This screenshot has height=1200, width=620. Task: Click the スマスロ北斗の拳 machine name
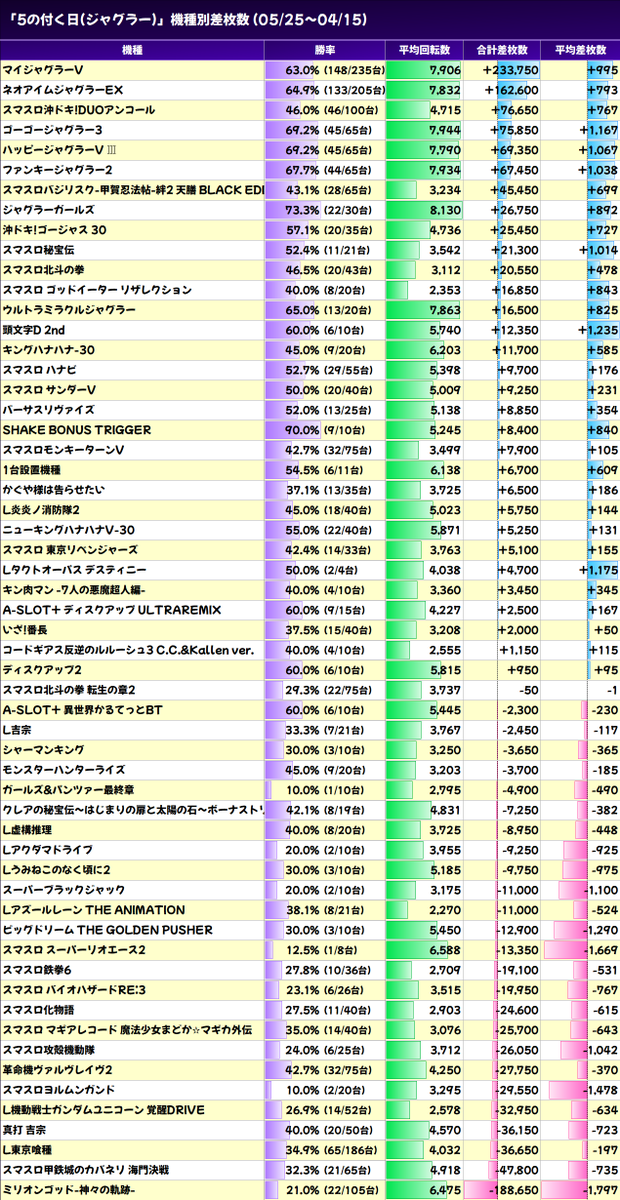click(44, 270)
